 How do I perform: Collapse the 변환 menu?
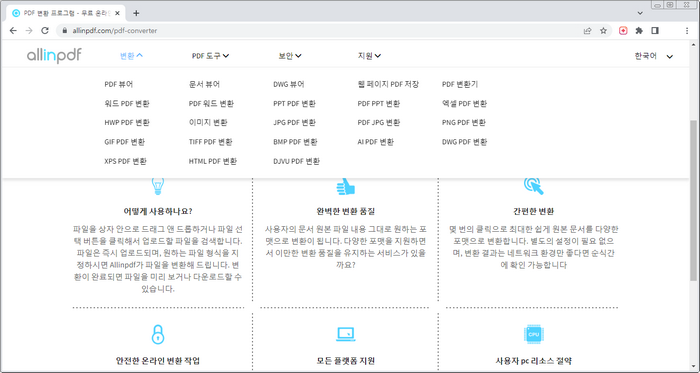pos(131,56)
